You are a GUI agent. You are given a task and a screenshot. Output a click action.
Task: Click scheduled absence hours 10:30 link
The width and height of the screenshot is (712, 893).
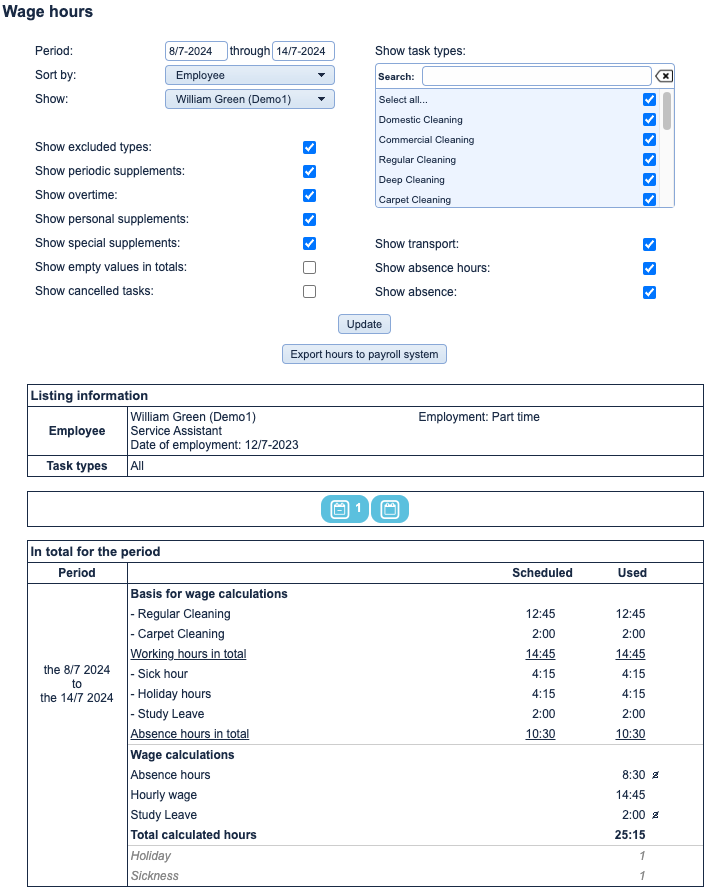click(540, 734)
